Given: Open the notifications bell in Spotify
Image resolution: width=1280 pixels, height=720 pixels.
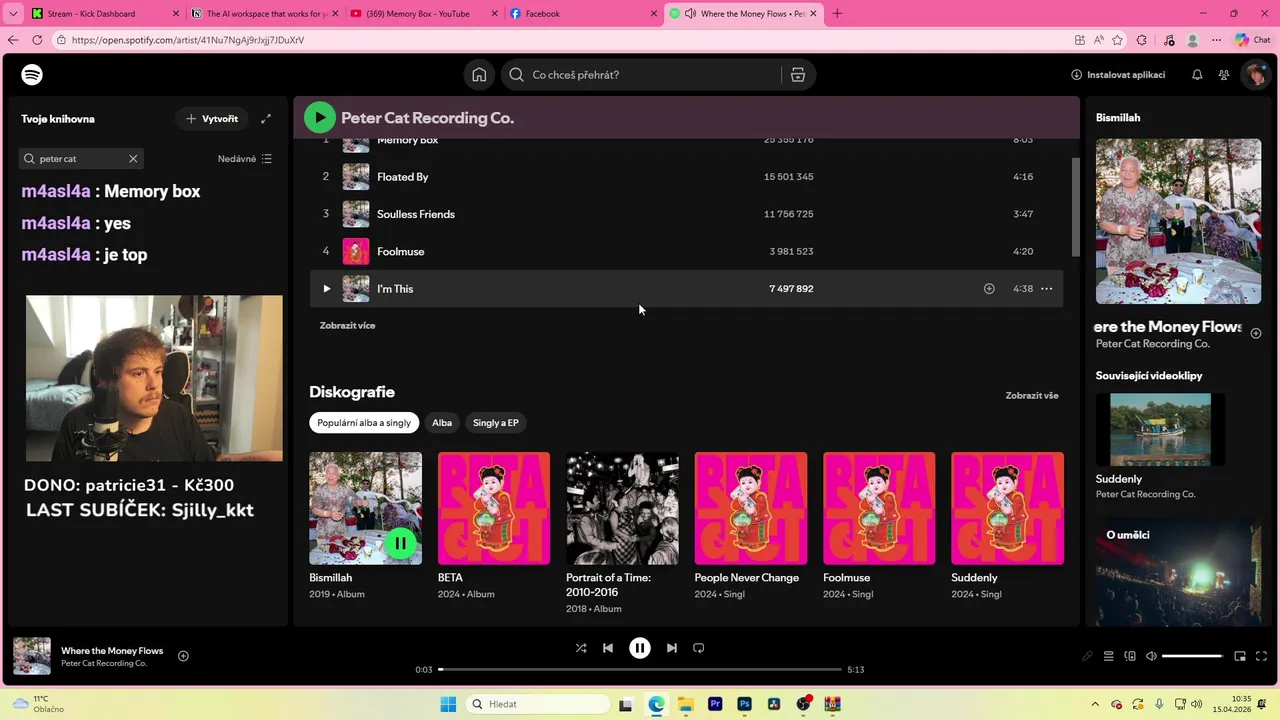Looking at the screenshot, I should [x=1197, y=75].
